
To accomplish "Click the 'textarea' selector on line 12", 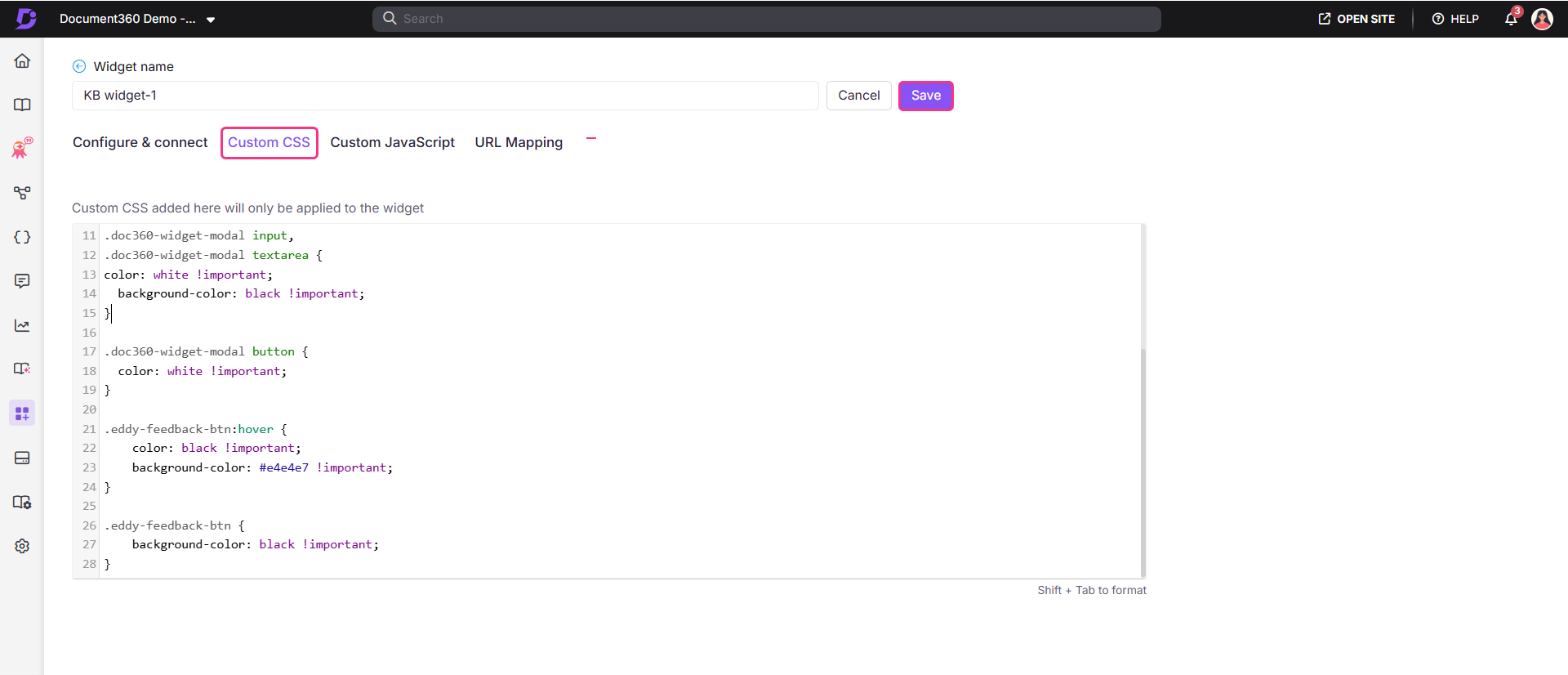I will point(280,255).
